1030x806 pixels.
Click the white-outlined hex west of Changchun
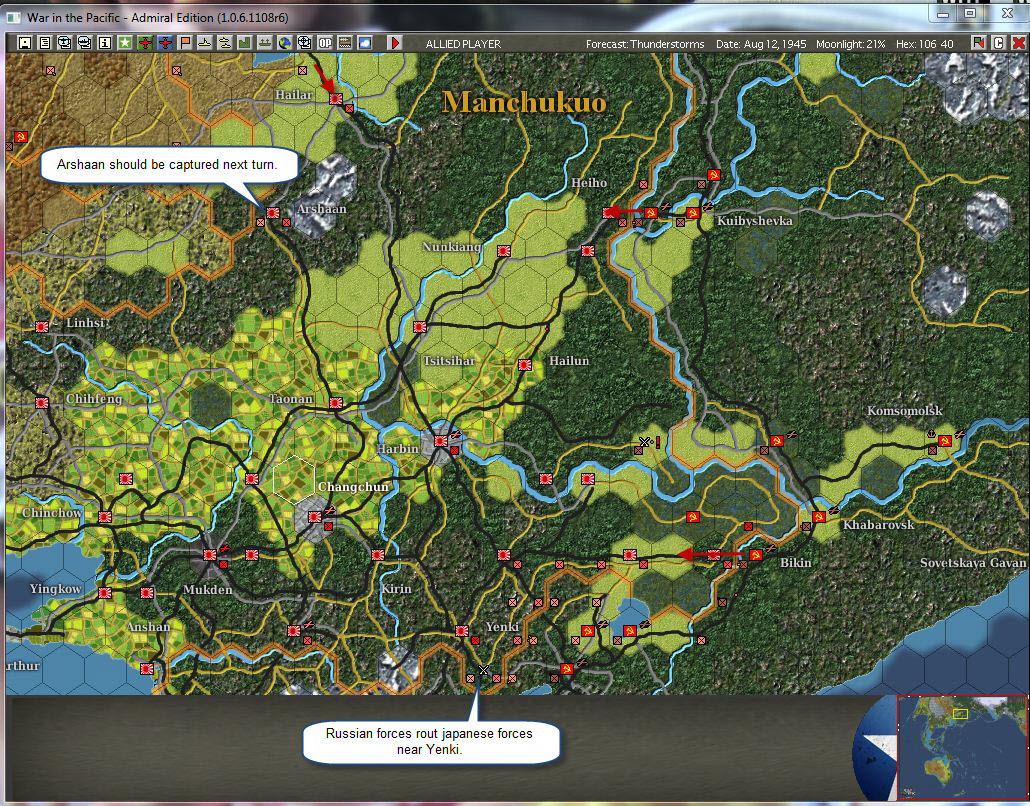click(x=294, y=478)
